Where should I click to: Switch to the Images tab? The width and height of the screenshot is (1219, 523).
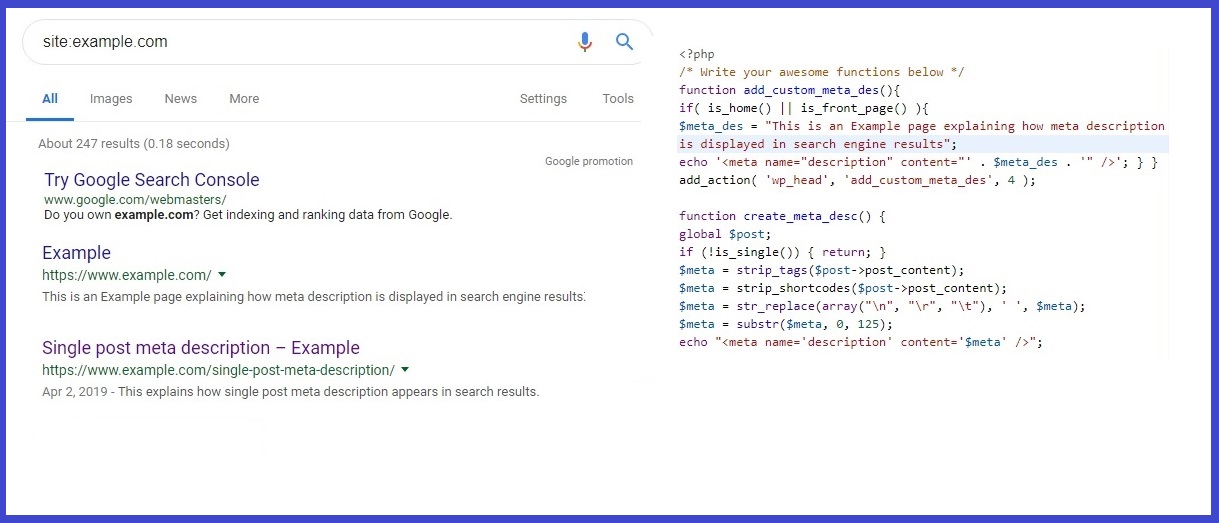point(111,99)
